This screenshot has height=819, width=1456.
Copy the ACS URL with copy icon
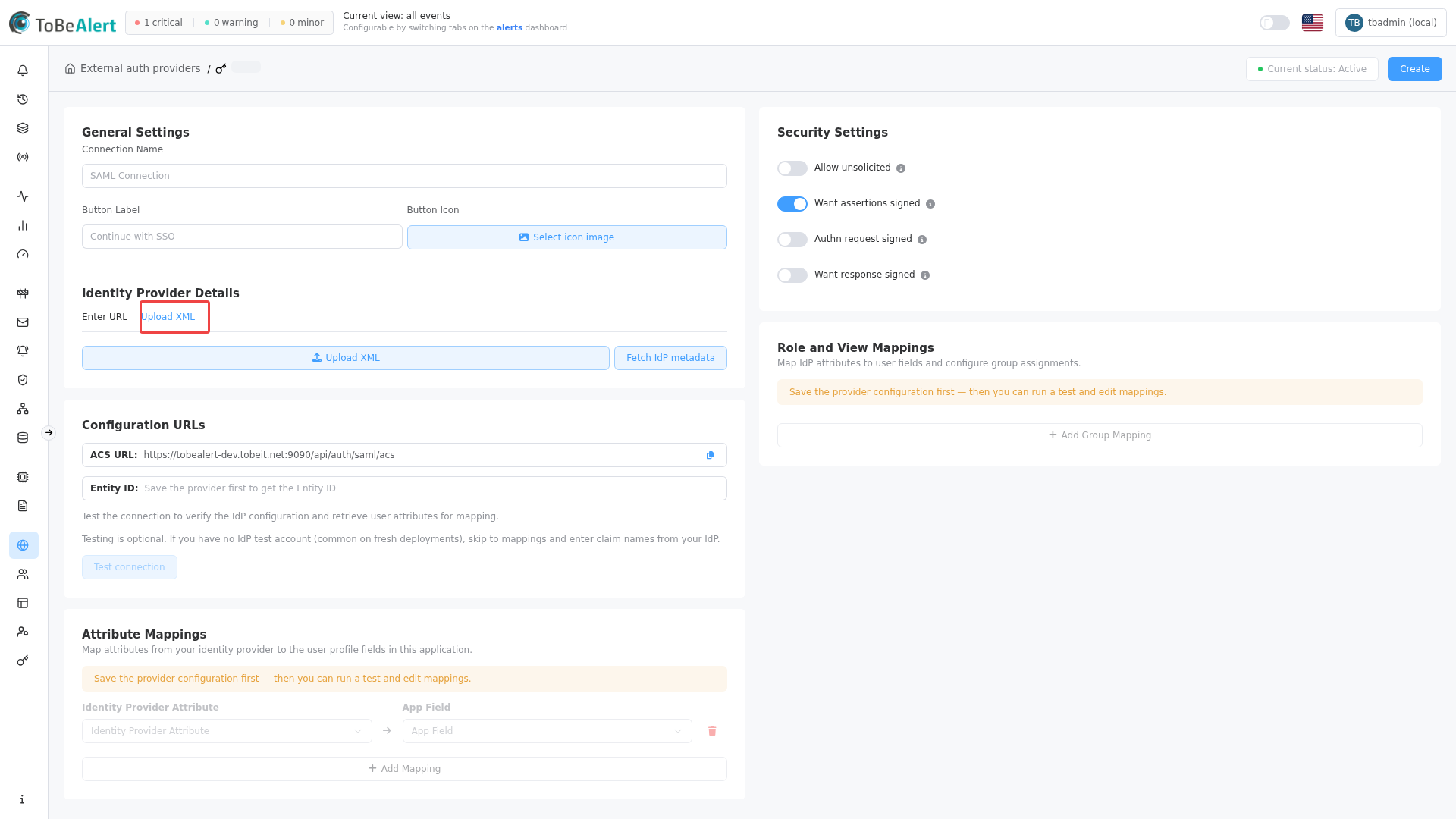click(711, 455)
